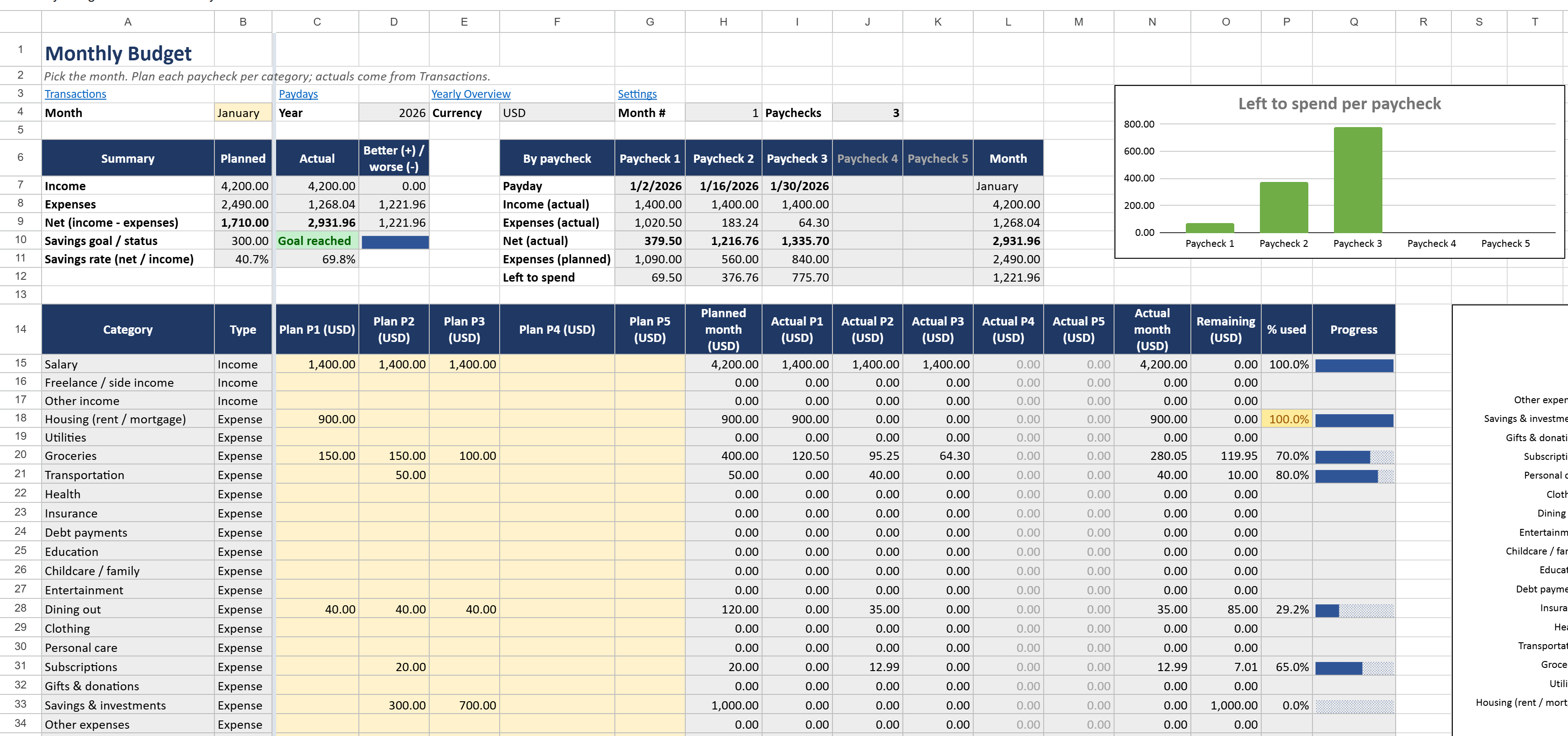Select the Paychecks count cell showing 3
The width and height of the screenshot is (1568, 736).
[x=867, y=112]
